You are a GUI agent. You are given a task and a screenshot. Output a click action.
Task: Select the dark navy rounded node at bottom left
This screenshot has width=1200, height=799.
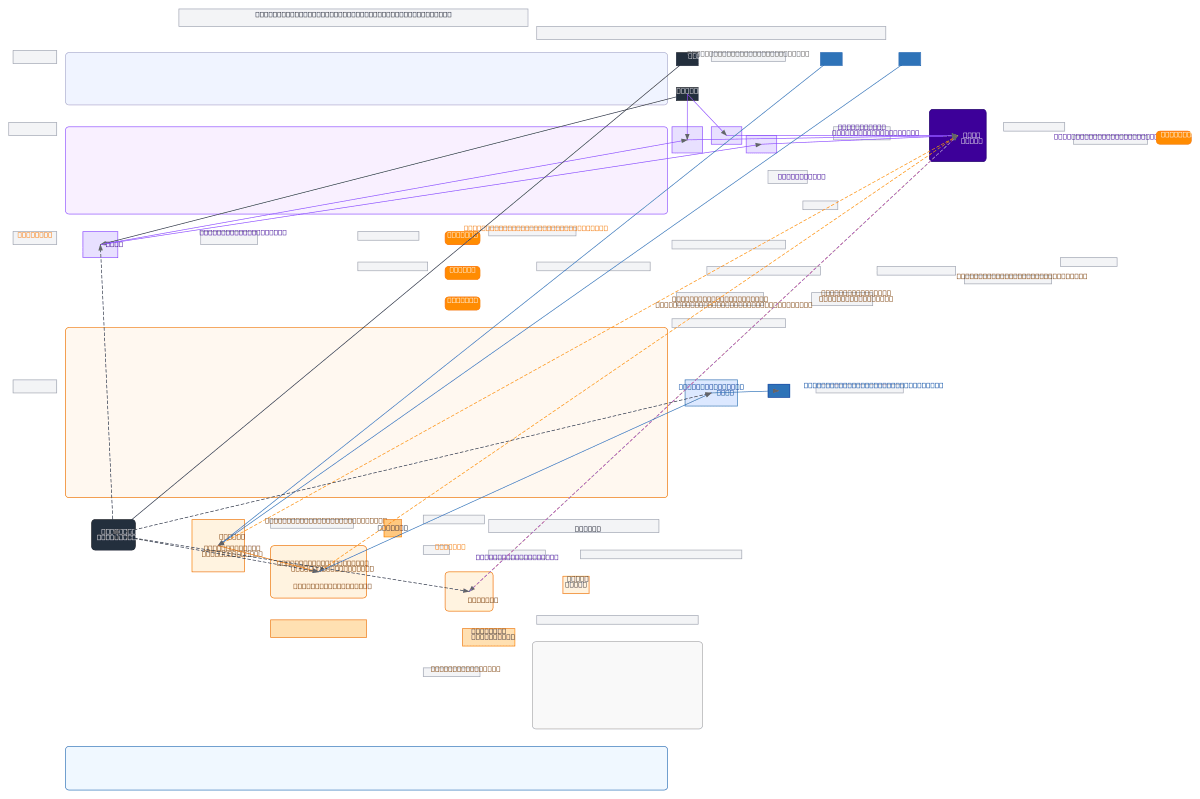[x=113, y=534]
